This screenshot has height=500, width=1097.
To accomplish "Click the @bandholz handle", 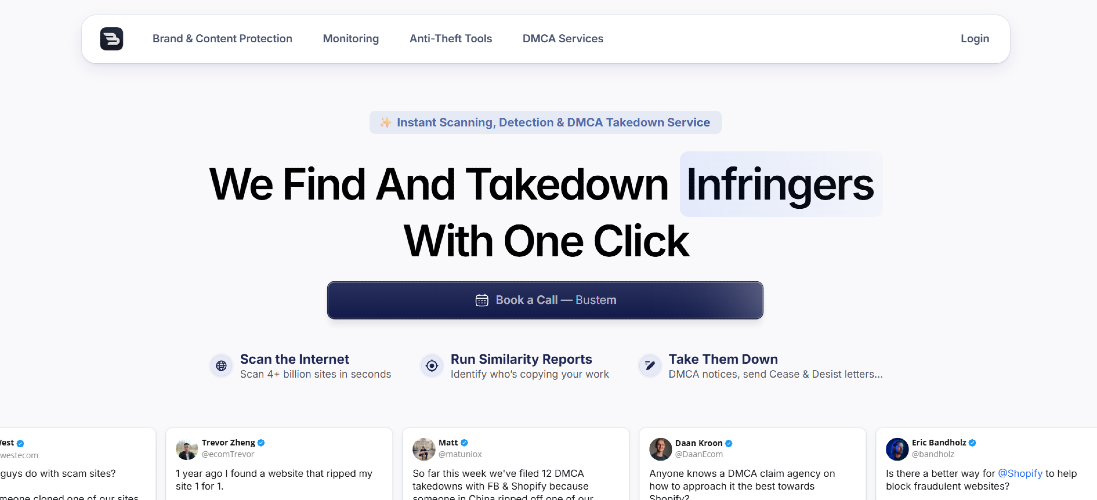I will coord(933,455).
